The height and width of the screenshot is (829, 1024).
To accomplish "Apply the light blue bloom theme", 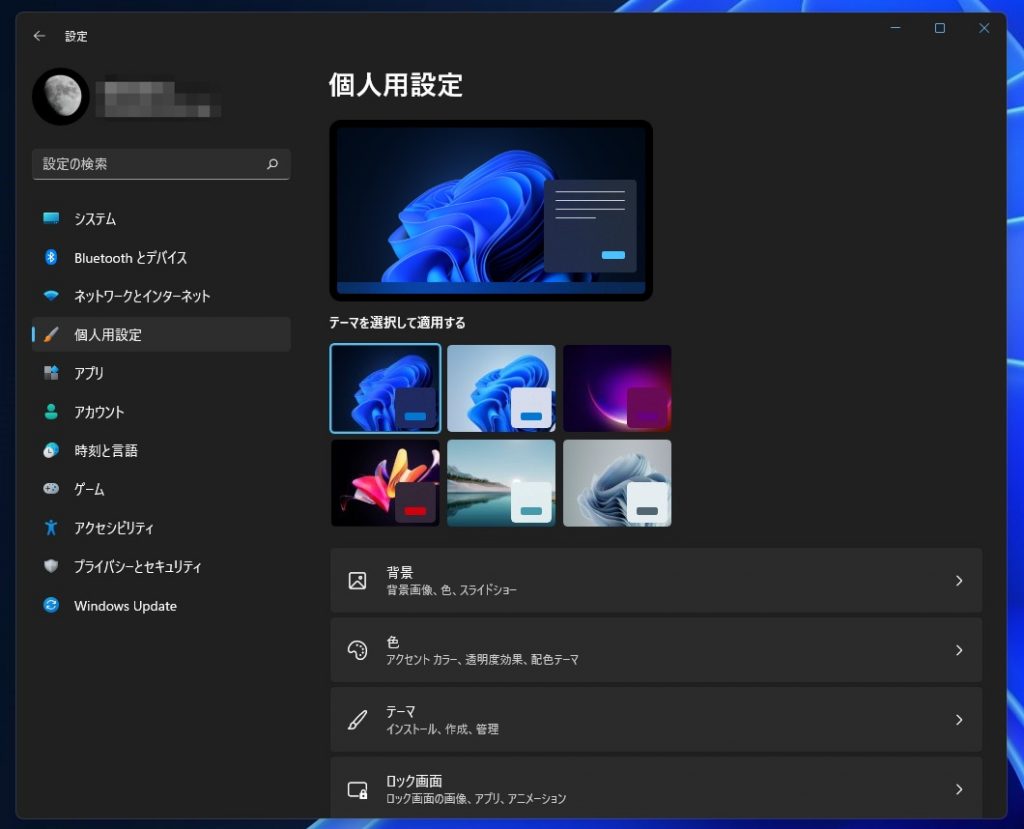I will pyautogui.click(x=501, y=388).
